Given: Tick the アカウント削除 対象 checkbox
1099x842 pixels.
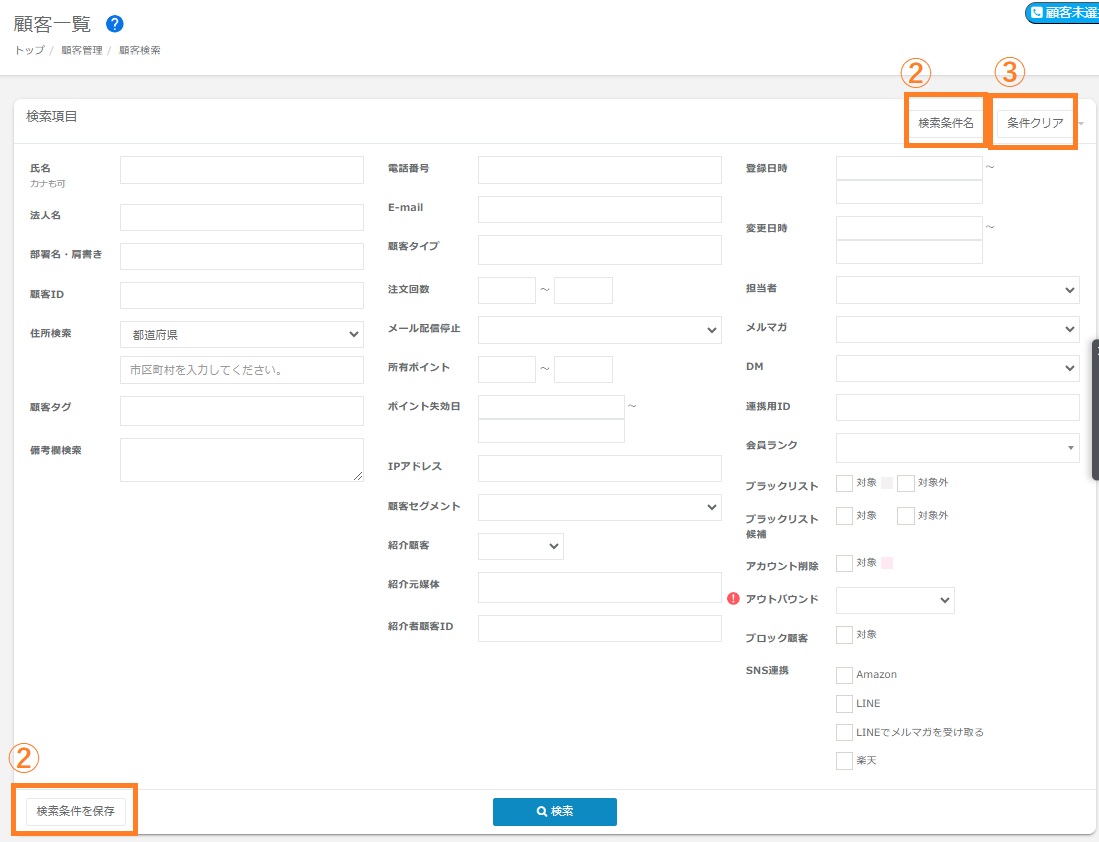Looking at the screenshot, I should (844, 563).
